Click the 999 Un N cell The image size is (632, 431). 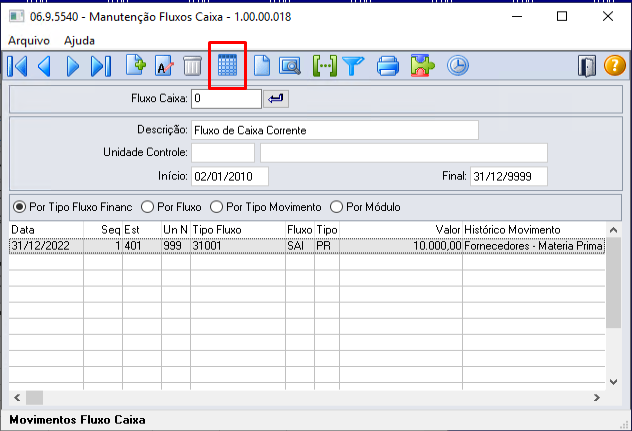176,246
